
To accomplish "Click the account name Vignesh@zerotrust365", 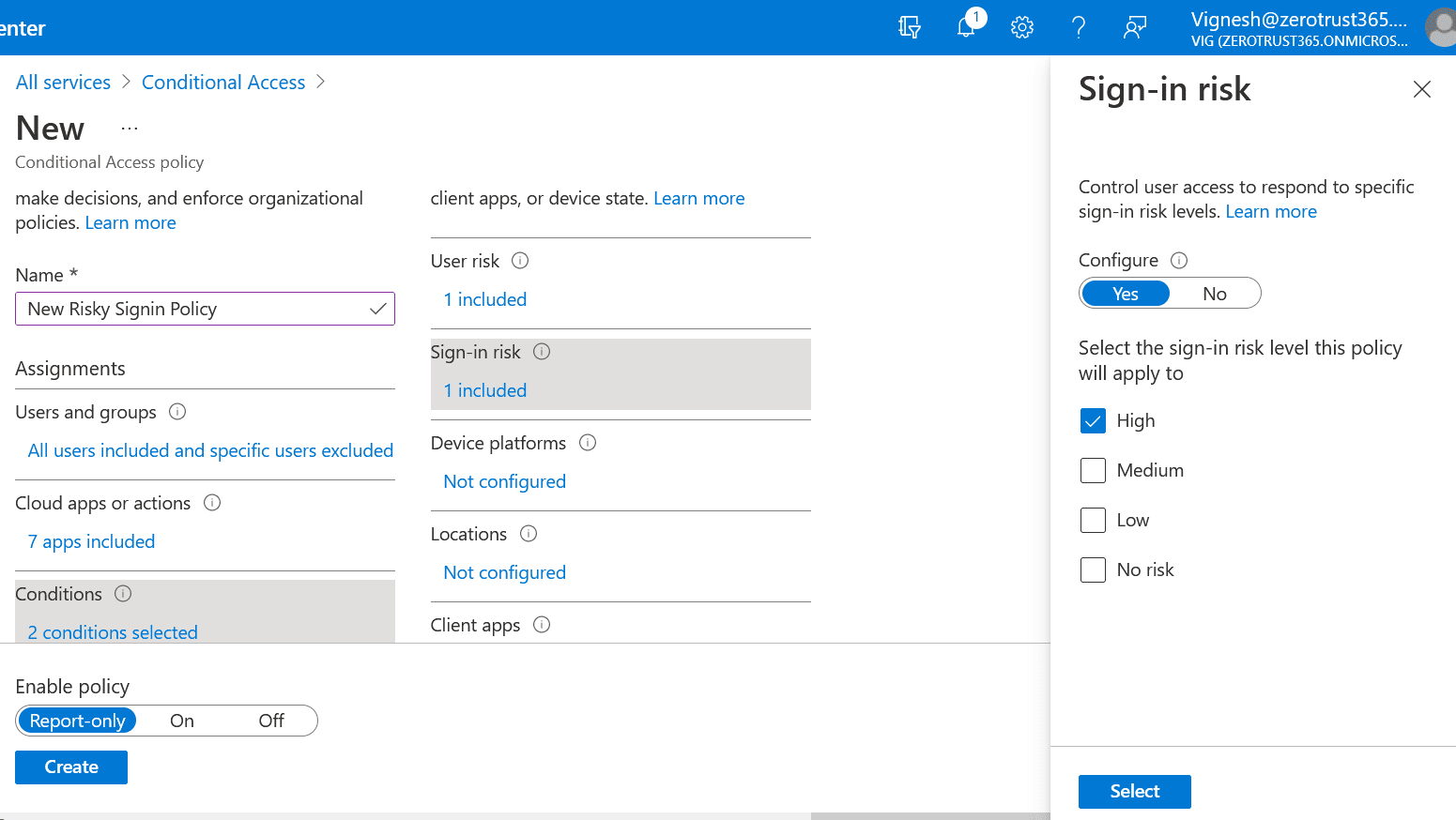I will (x=1299, y=19).
